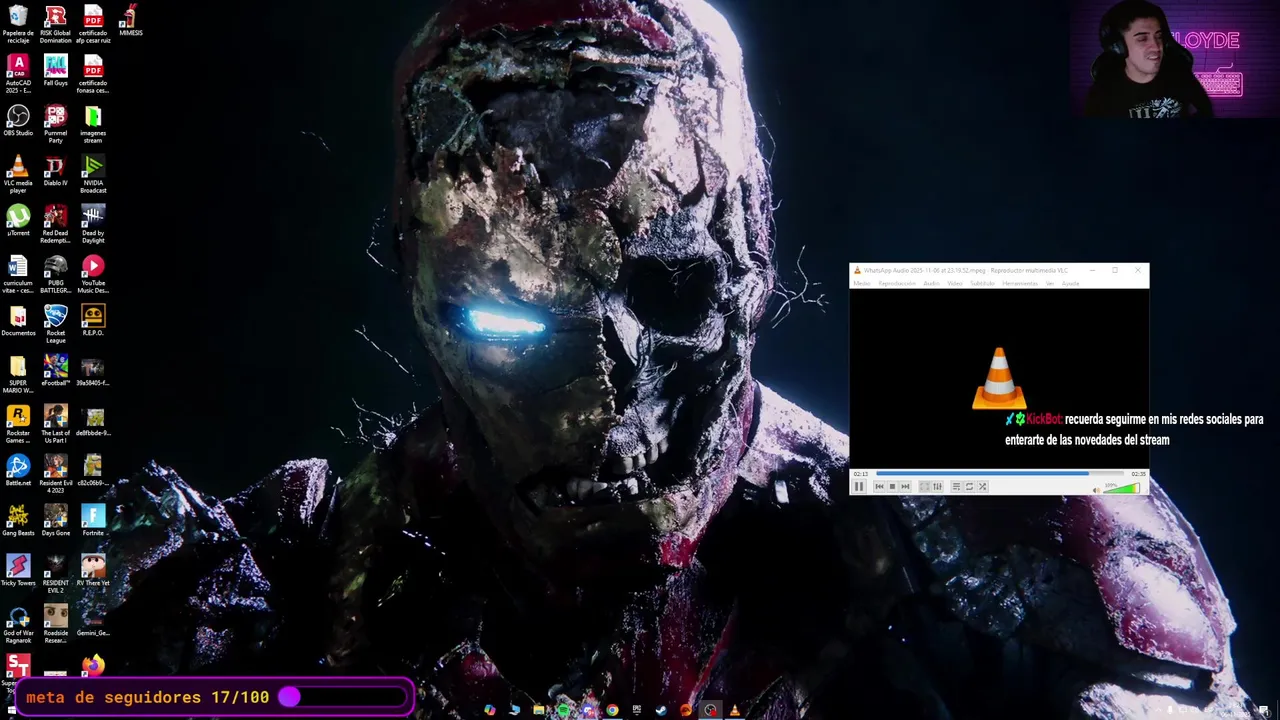The image size is (1280, 720).
Task: Open Google Chrome from the taskbar
Action: point(612,710)
